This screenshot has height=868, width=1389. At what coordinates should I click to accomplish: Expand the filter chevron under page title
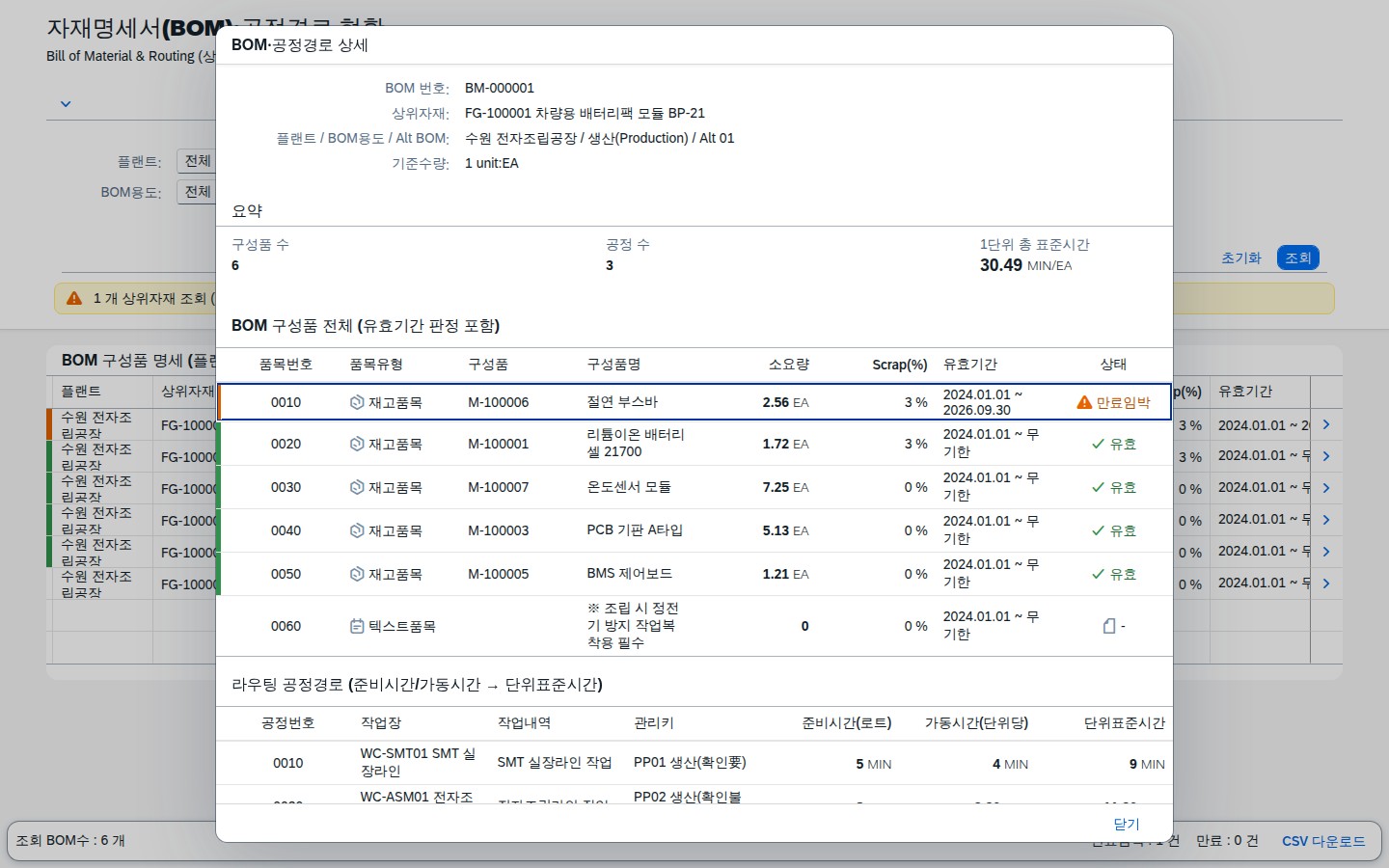[66, 104]
